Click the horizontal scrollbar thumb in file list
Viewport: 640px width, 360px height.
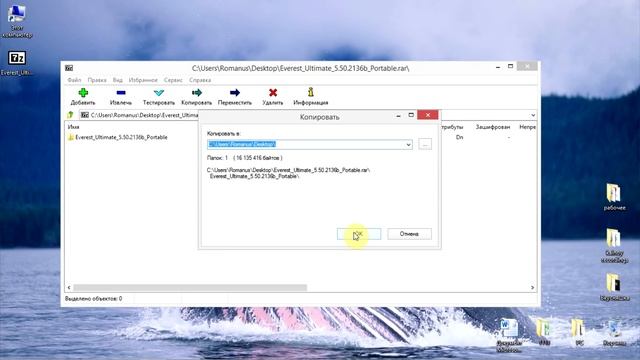point(190,288)
